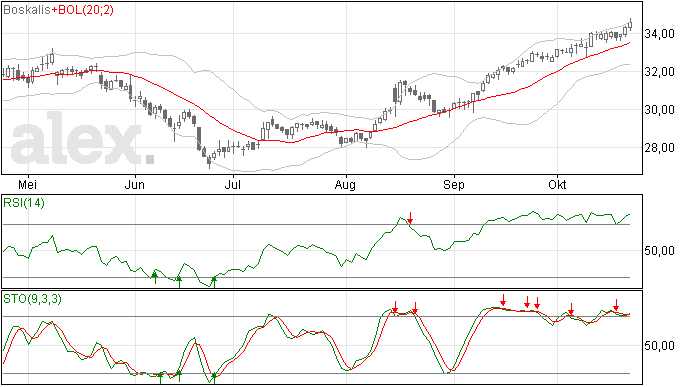Click the last green buy arrow in RSI panel
Screen dimensions: 690x387
coord(214,282)
